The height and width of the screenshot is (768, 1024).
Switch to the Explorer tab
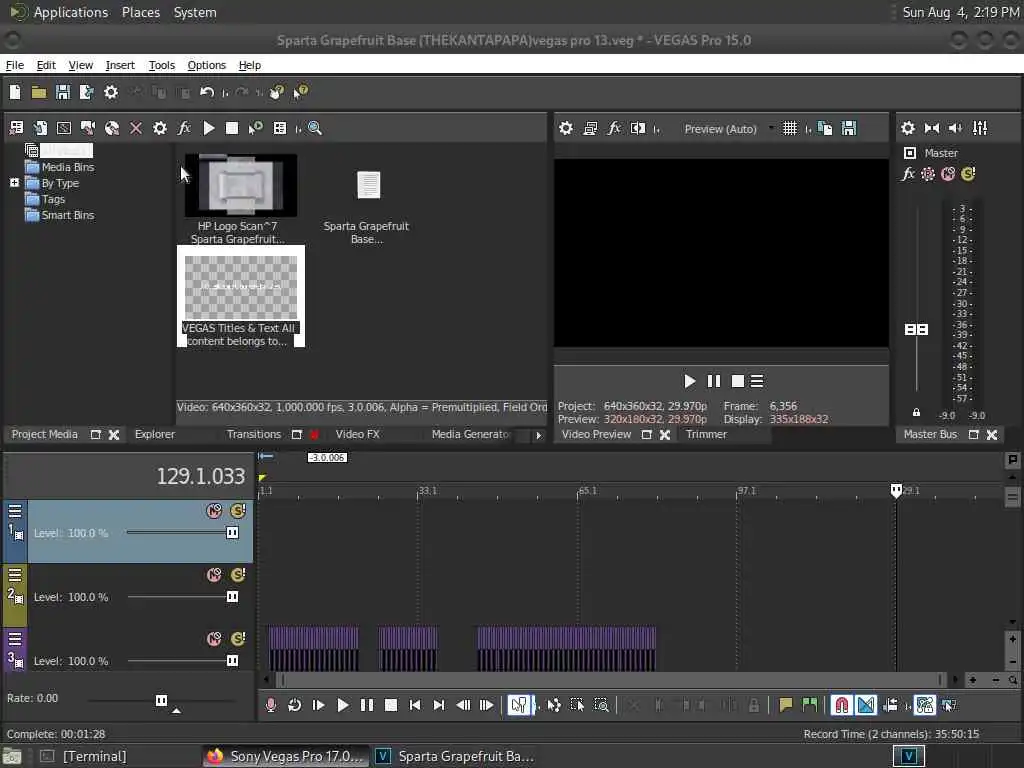coord(155,434)
